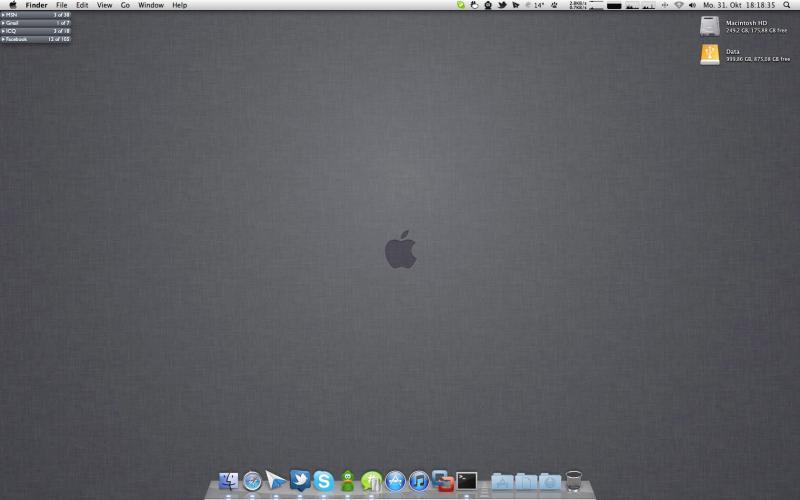
Task: Open Sparrow mail from the Dock
Action: point(276,481)
